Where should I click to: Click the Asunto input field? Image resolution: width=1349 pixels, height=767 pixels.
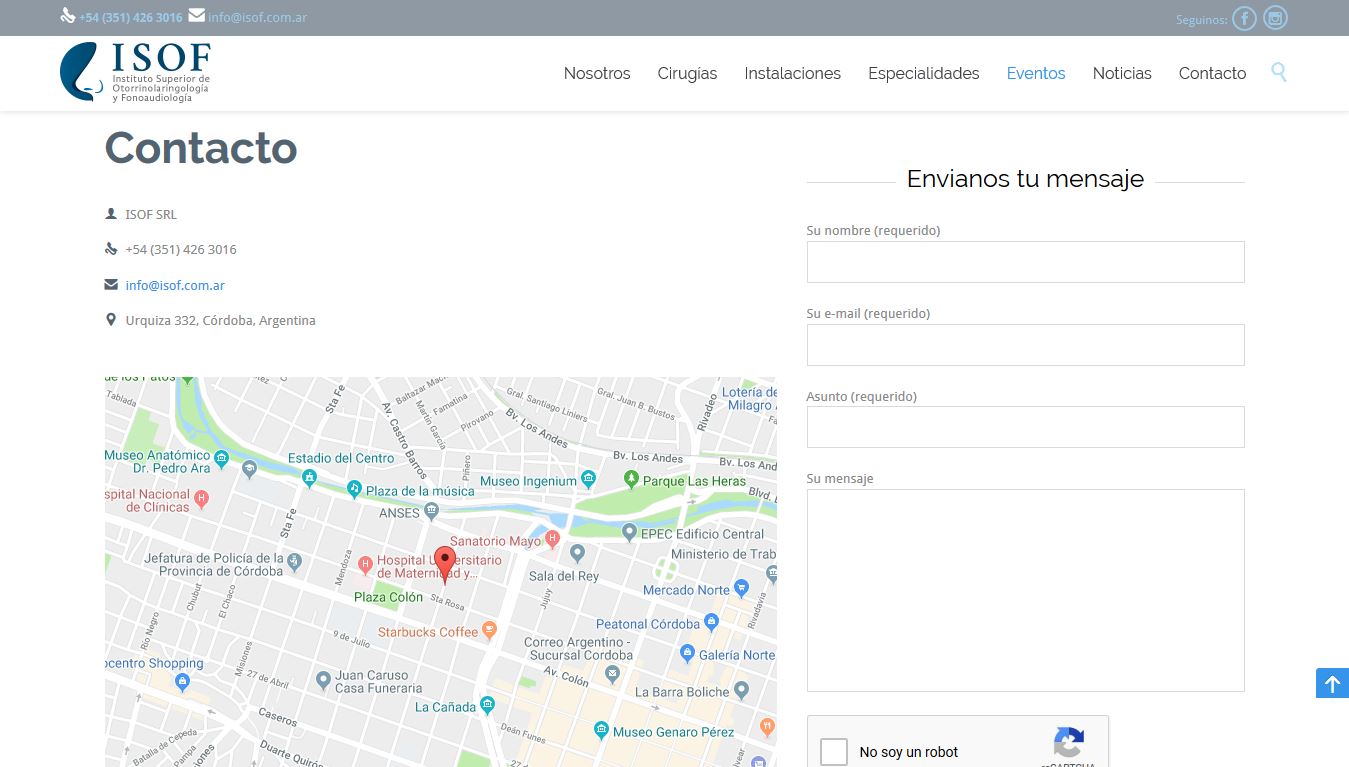pos(1025,427)
